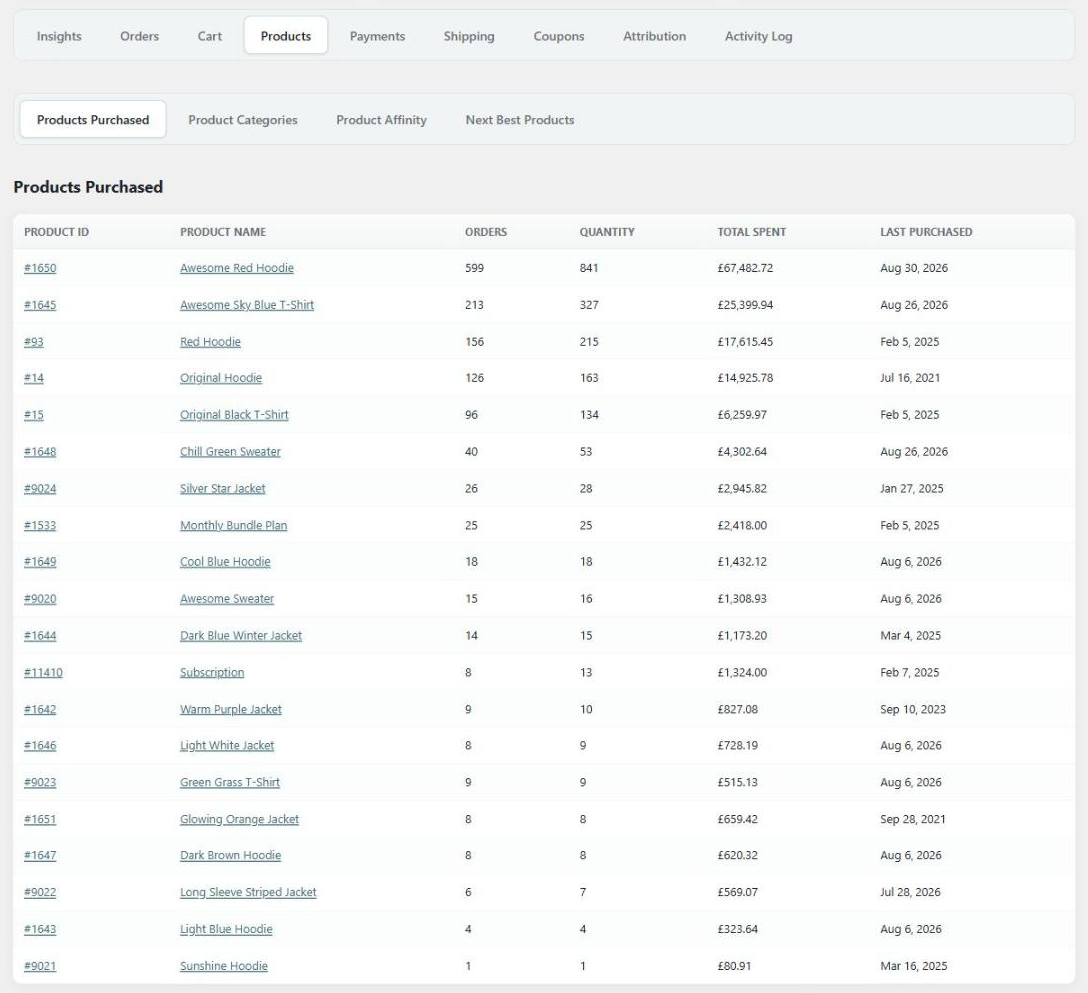
Task: Select the Jul 16, 2021 date cell
Action: 910,377
